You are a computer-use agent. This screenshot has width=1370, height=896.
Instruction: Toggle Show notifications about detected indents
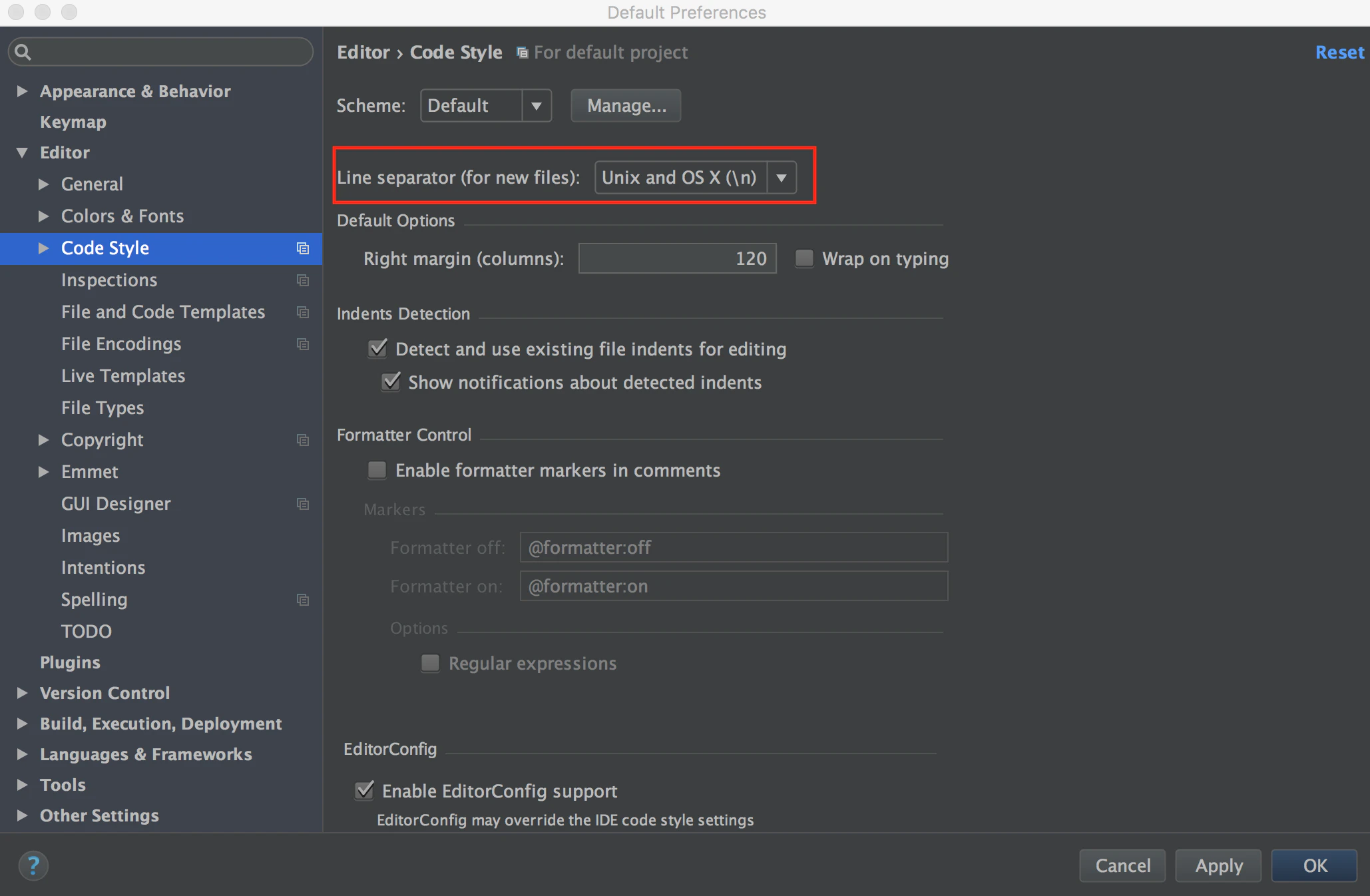pos(391,381)
